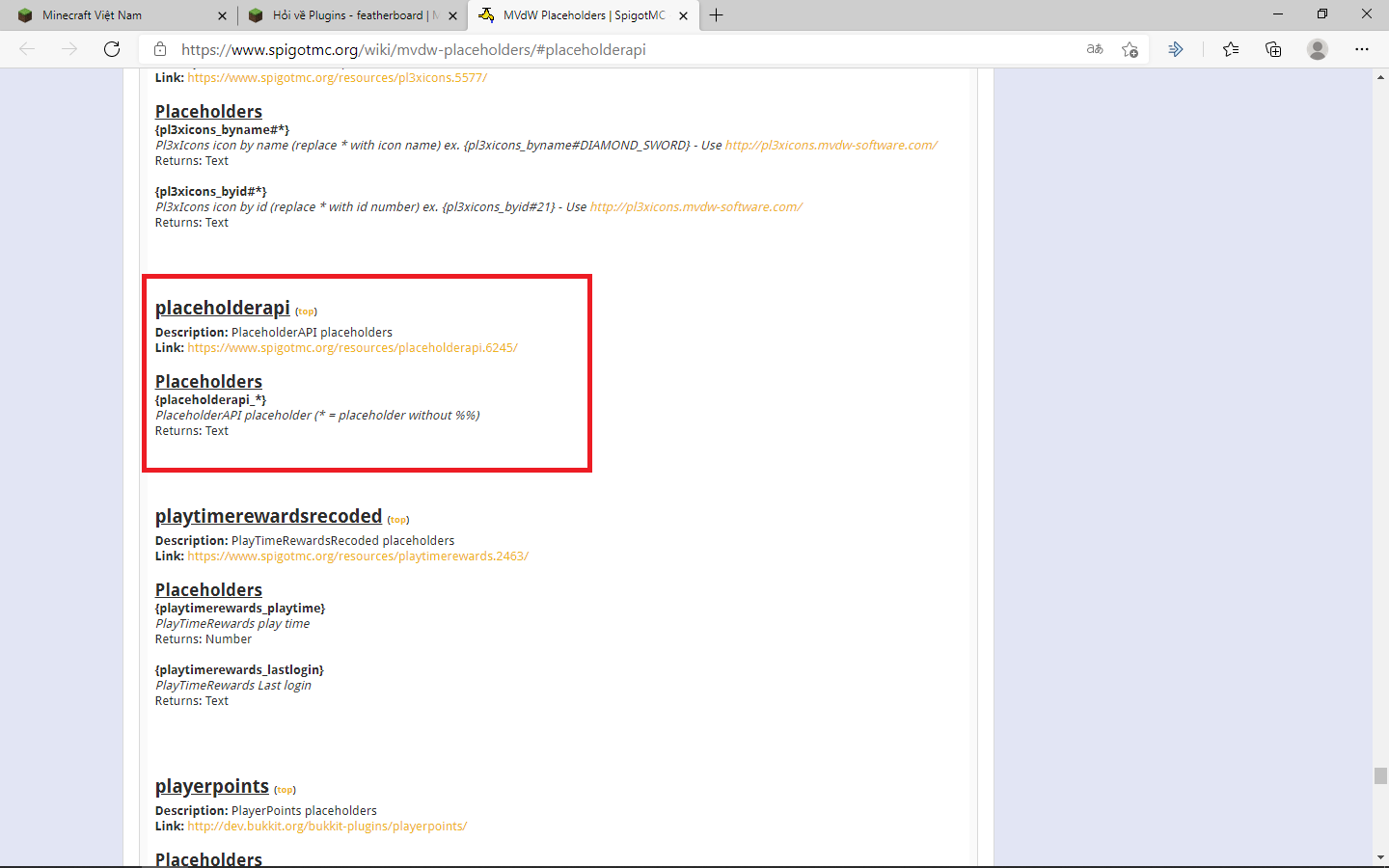Click the share arrow toolbar icon
The image size is (1389, 868).
[x=1176, y=49]
